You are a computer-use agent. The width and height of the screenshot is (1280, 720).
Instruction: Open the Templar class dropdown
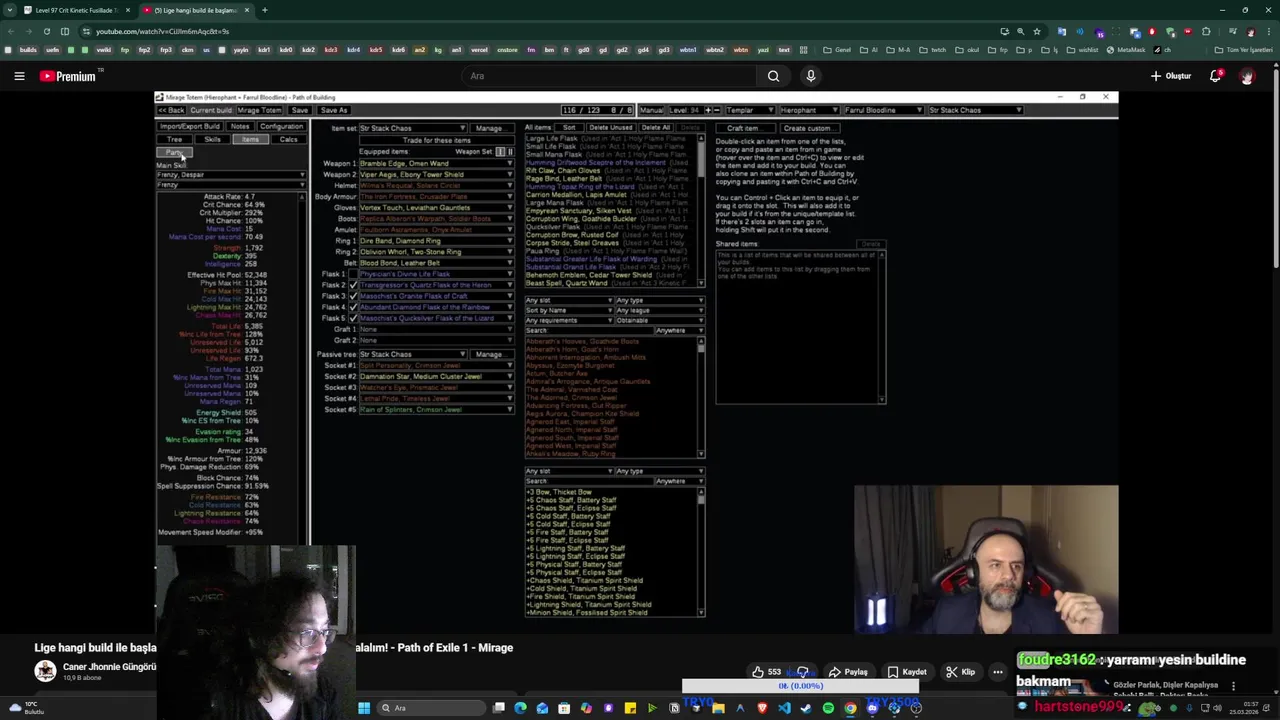749,110
